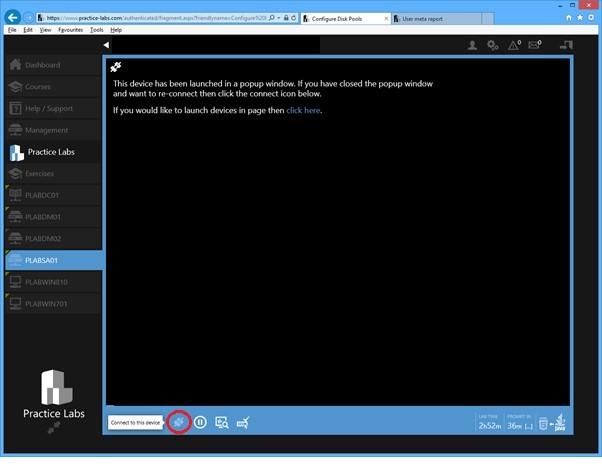Click the user profile icon in header

[x=472, y=45]
